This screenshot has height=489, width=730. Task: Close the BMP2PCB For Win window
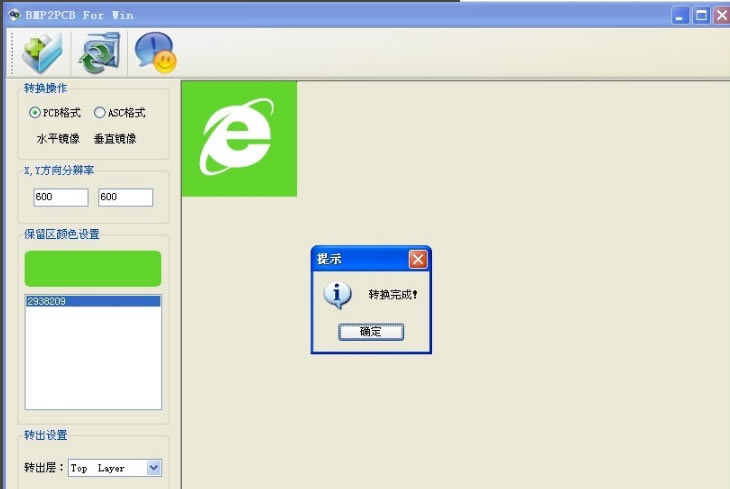722,16
